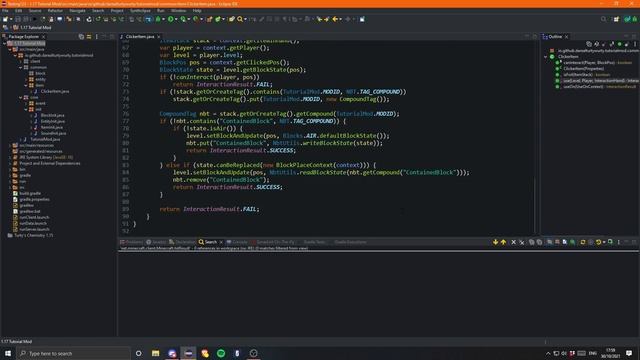Click the Debug bug toolbar icon
640x360 pixels.
point(158,19)
